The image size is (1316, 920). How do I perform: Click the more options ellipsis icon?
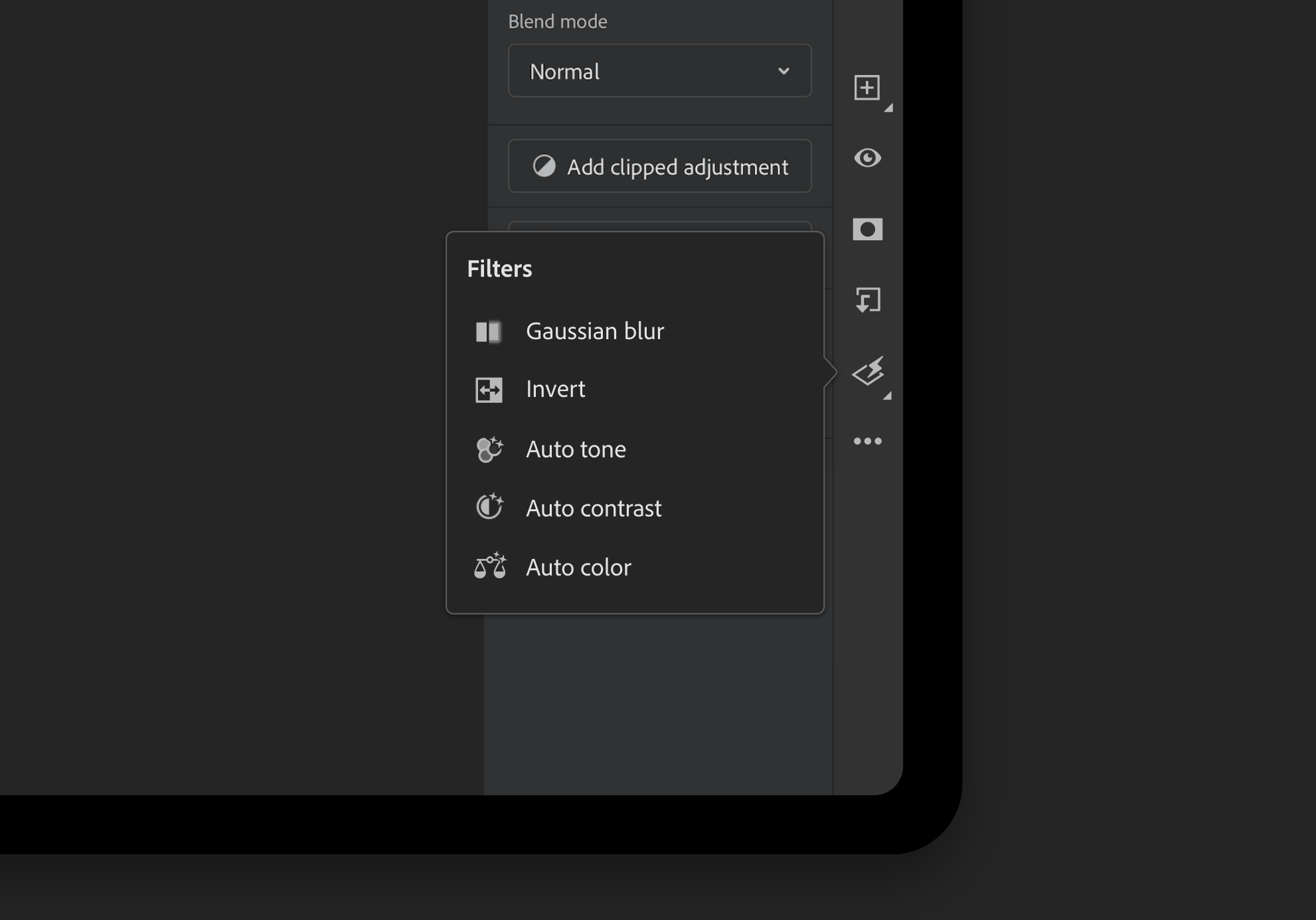[867, 441]
